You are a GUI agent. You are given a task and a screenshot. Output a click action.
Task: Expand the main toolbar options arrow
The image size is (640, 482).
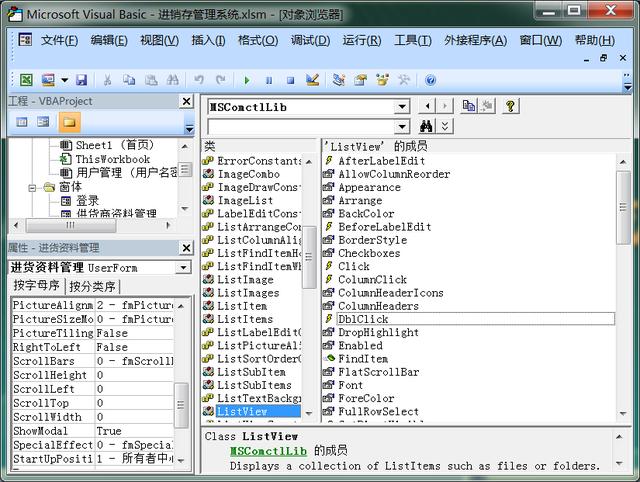627,83
